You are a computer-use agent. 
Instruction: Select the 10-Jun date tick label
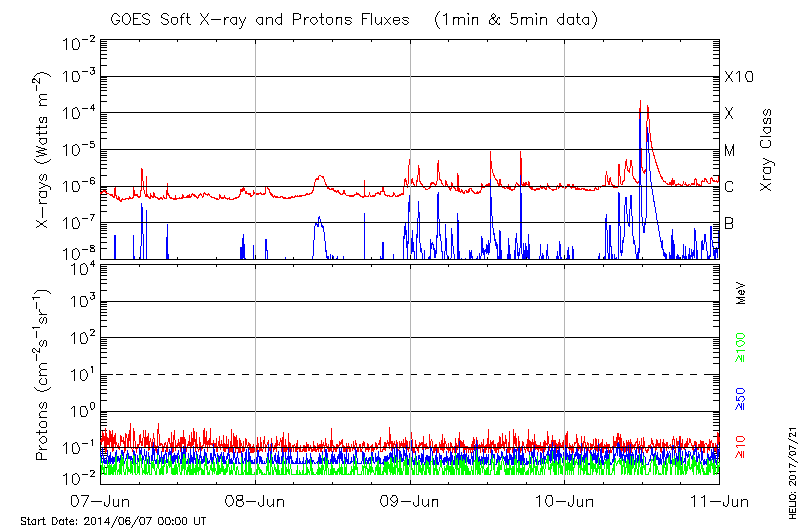pos(566,500)
